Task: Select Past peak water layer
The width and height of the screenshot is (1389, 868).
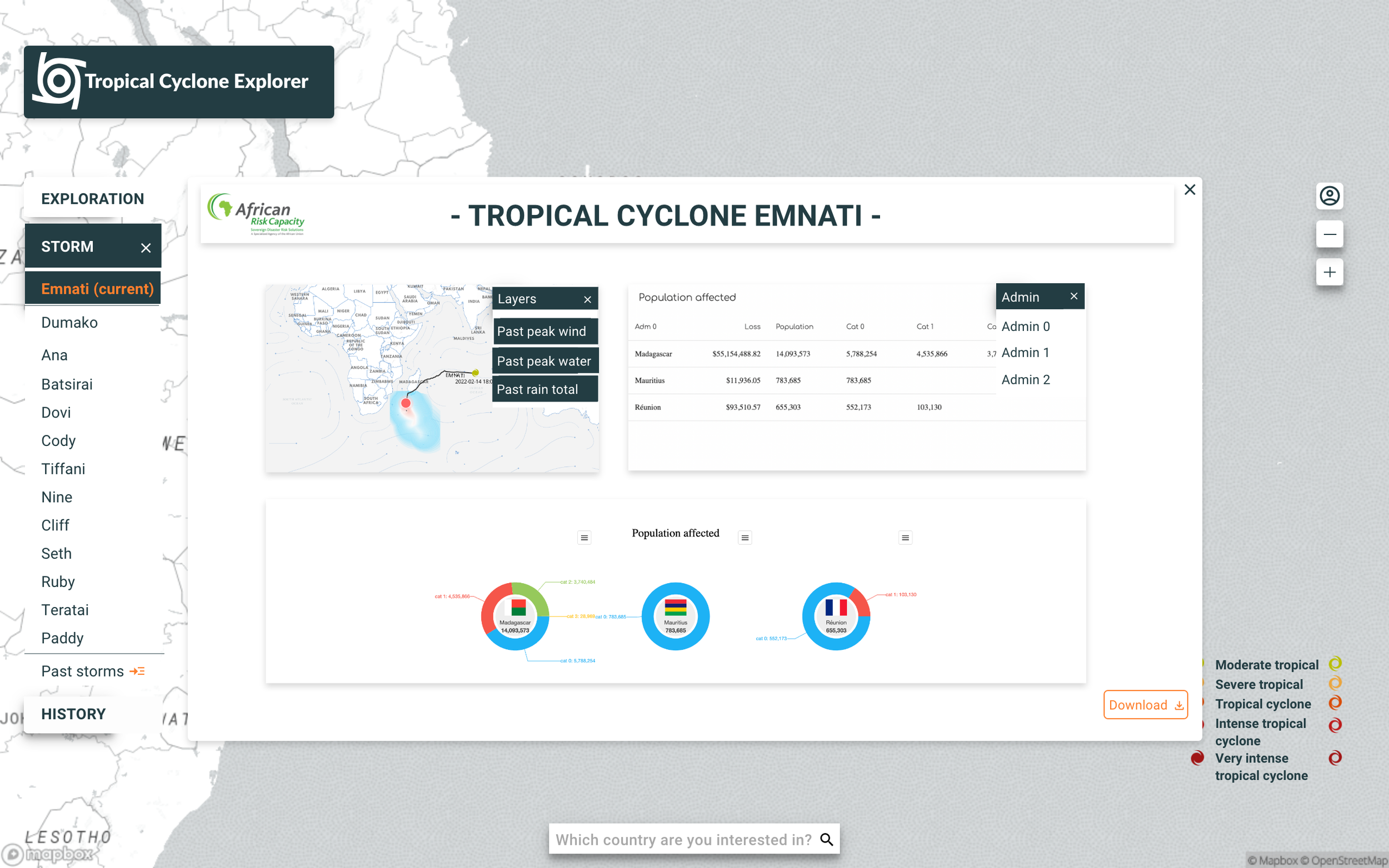Action: [546, 361]
